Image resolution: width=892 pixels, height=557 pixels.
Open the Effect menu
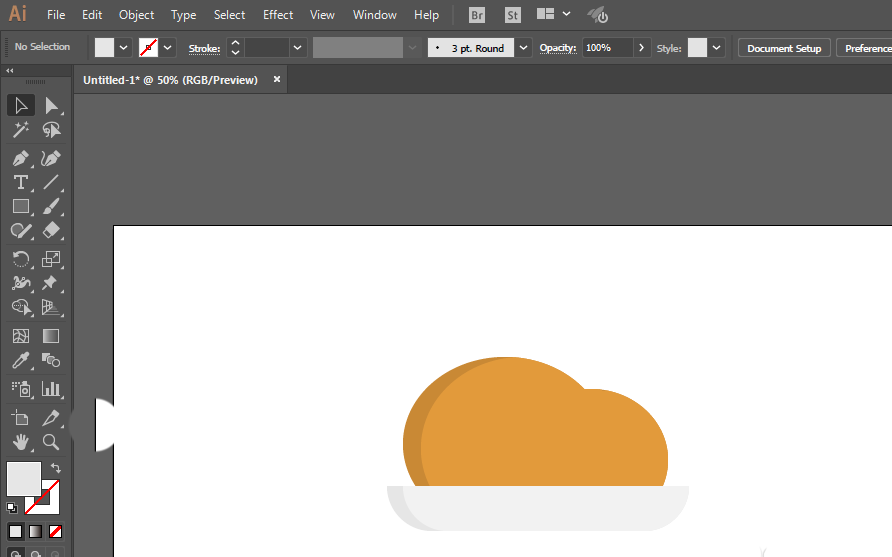point(278,15)
